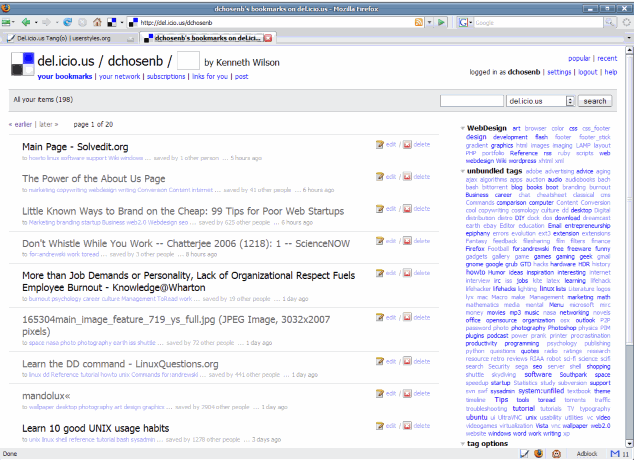The height and width of the screenshot is (460, 634).
Task: Close the dchosenb's bookmarks tab
Action: (x=268, y=38)
